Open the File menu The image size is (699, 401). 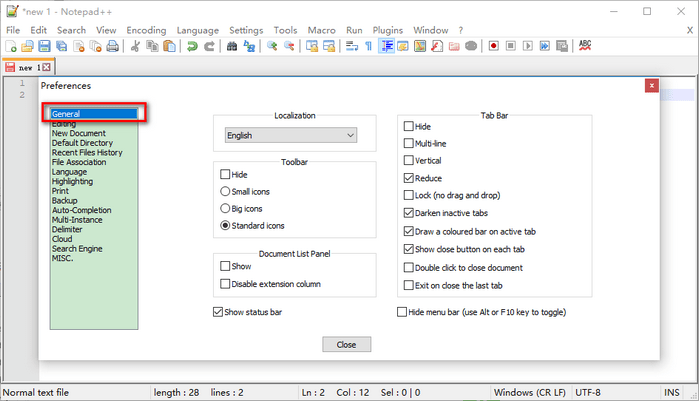click(13, 30)
